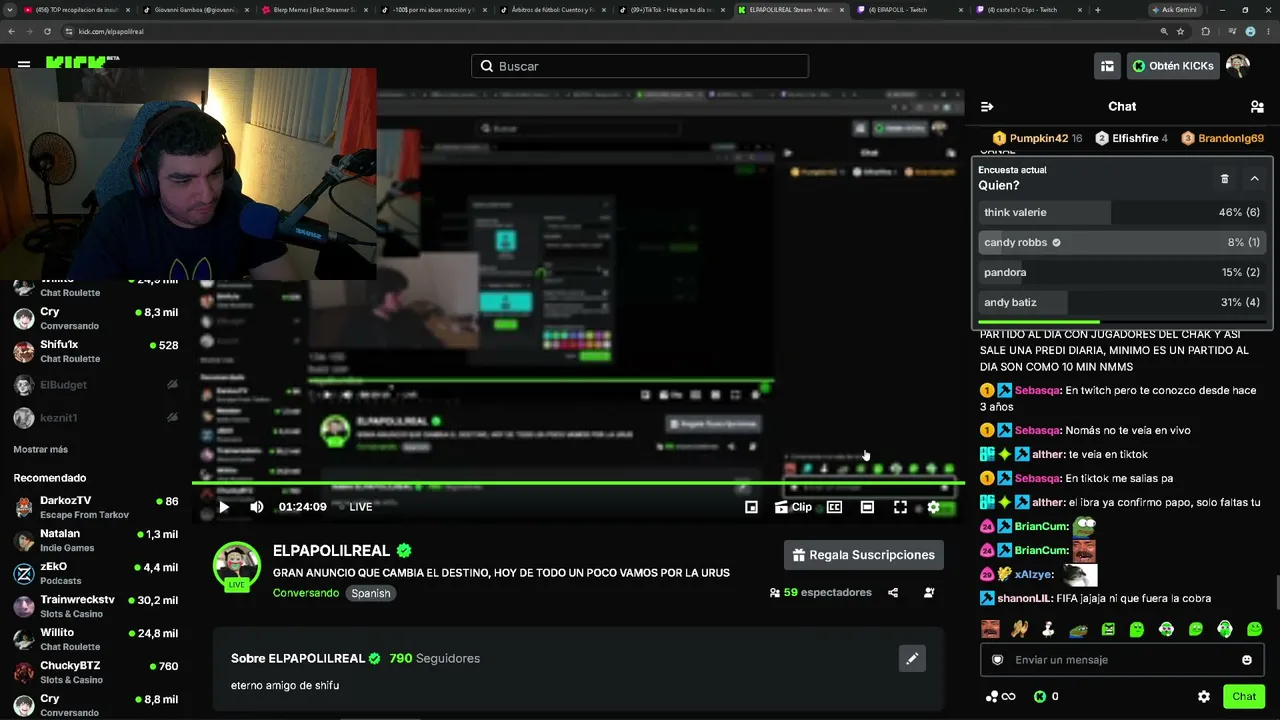Click Obtén KICKs button

pos(1173,66)
